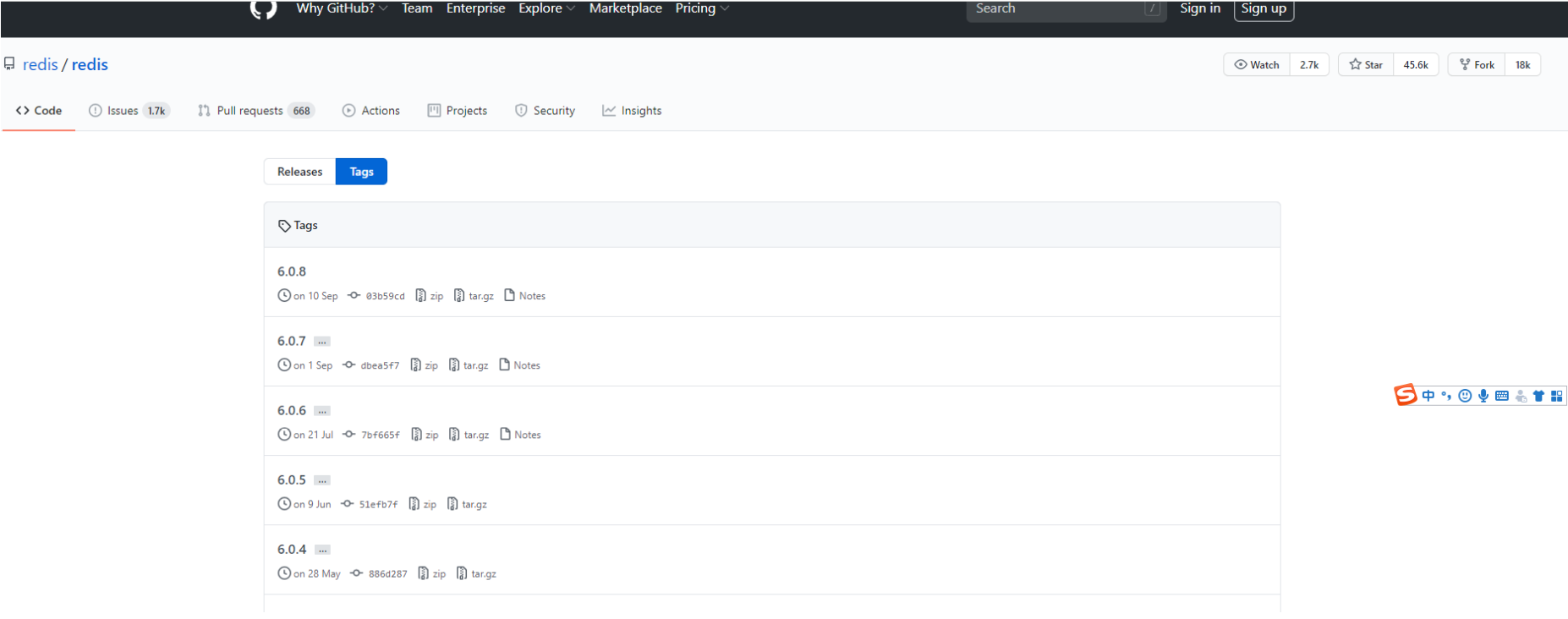Download the 6.0.6 tar.gz archive
Viewport: 1568px width, 619px height.
tap(469, 435)
